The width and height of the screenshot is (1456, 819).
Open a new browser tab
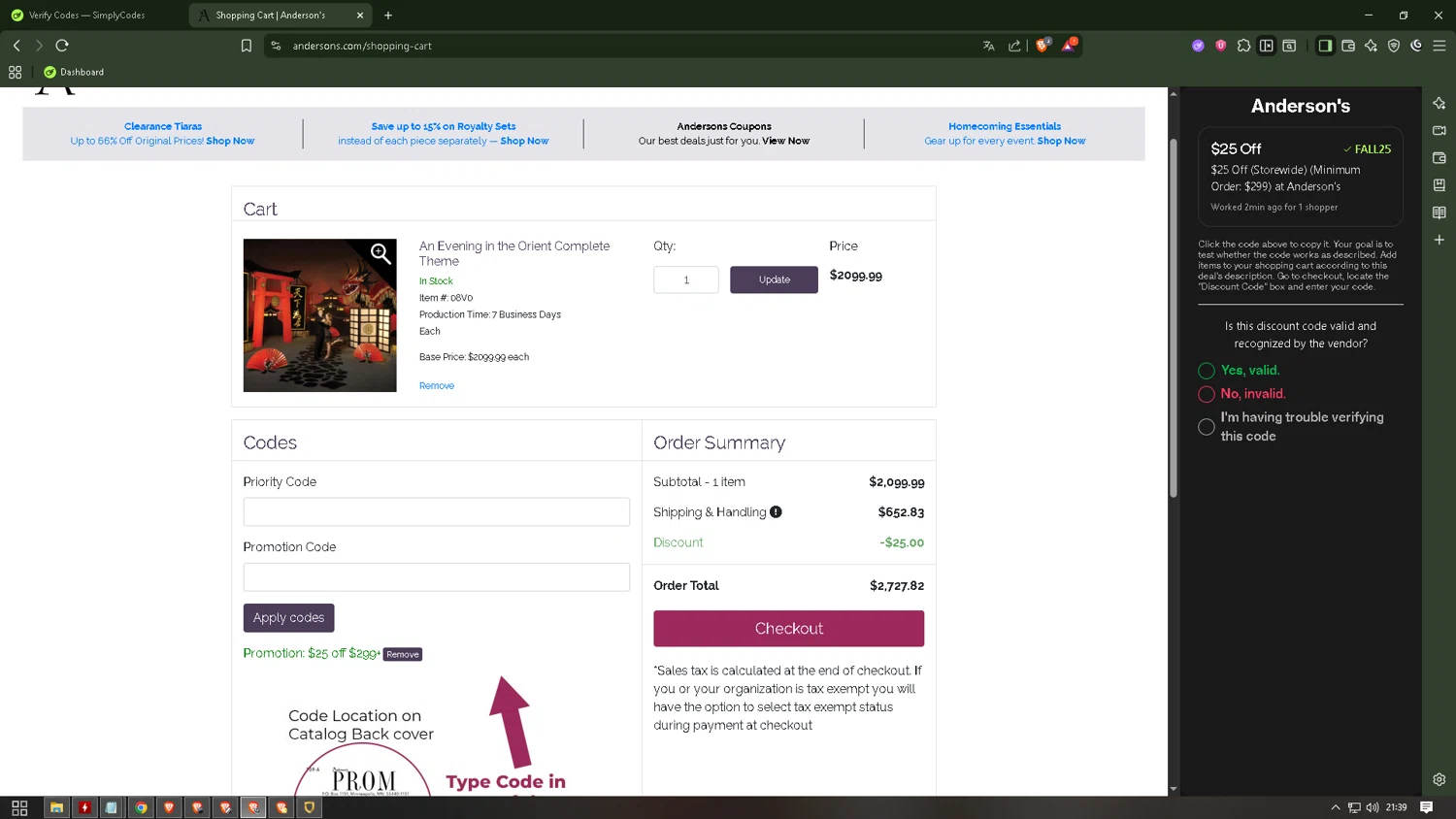click(x=388, y=16)
